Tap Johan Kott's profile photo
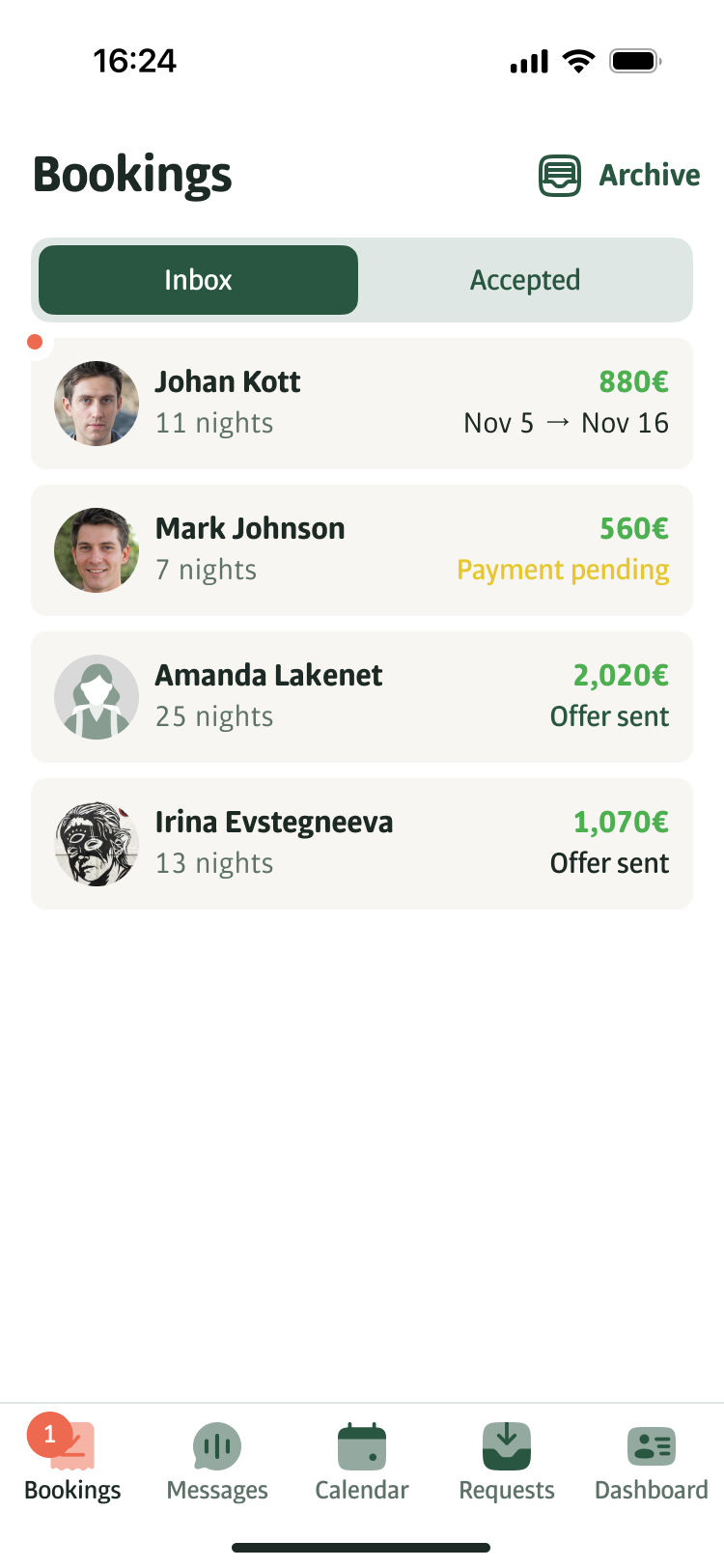The width and height of the screenshot is (724, 1568). coord(97,404)
